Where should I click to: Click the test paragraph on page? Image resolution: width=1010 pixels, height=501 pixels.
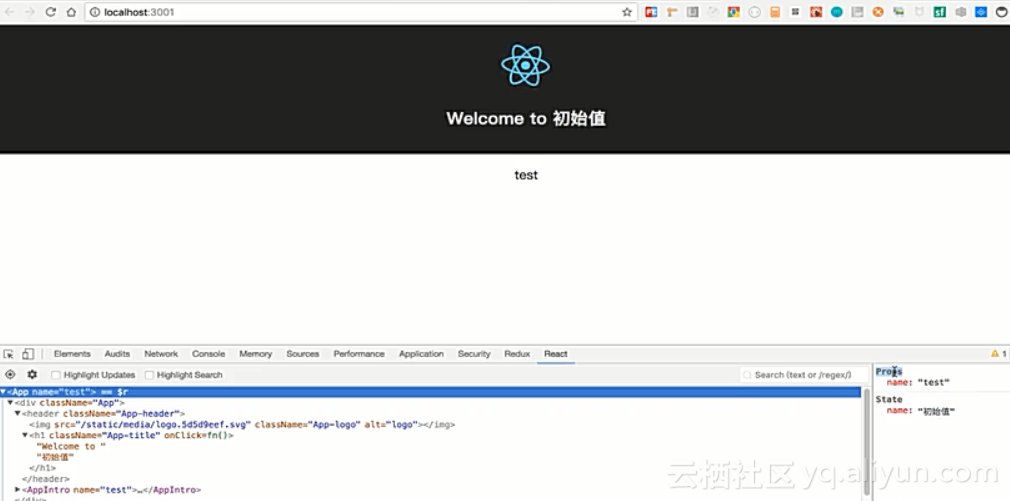526,175
